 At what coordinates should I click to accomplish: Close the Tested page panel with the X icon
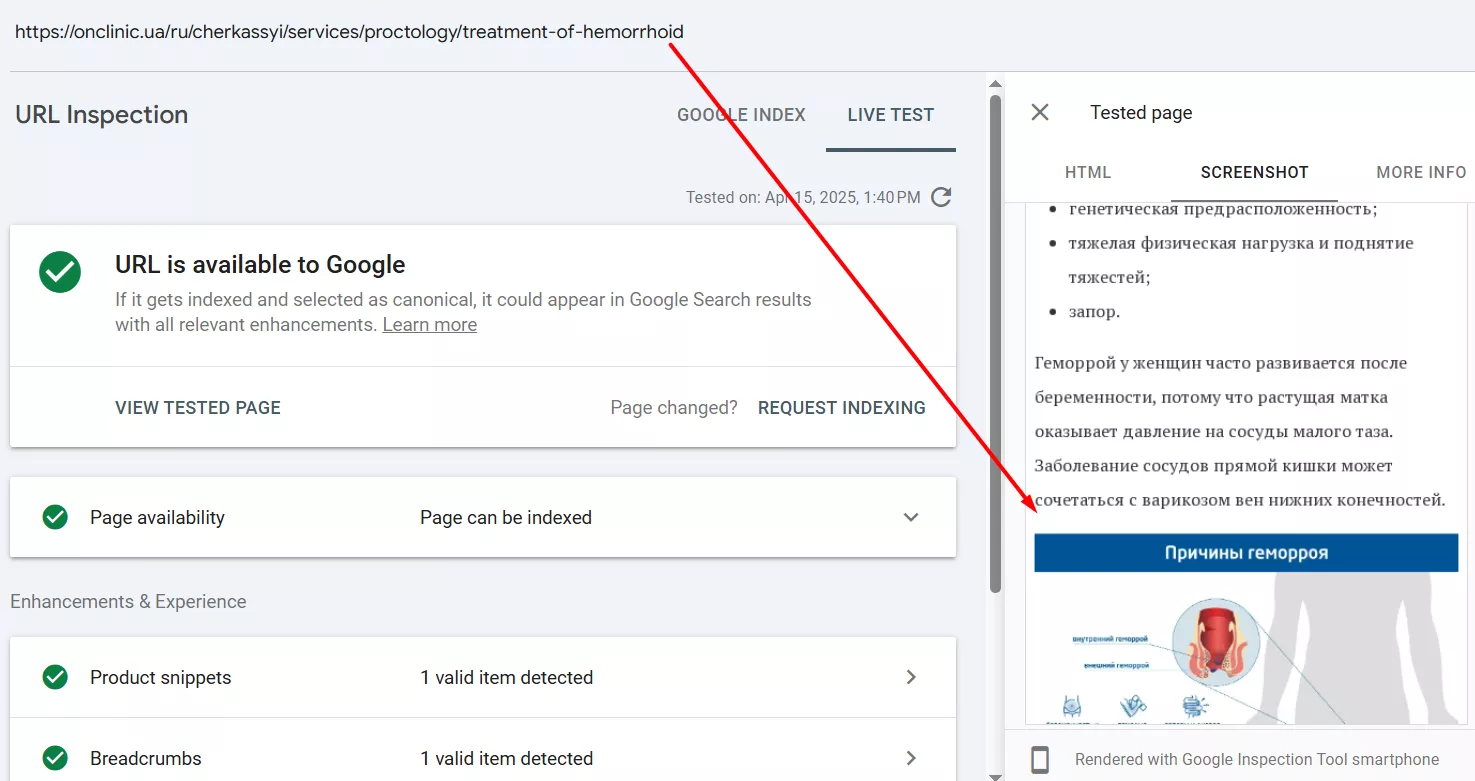coord(1039,112)
